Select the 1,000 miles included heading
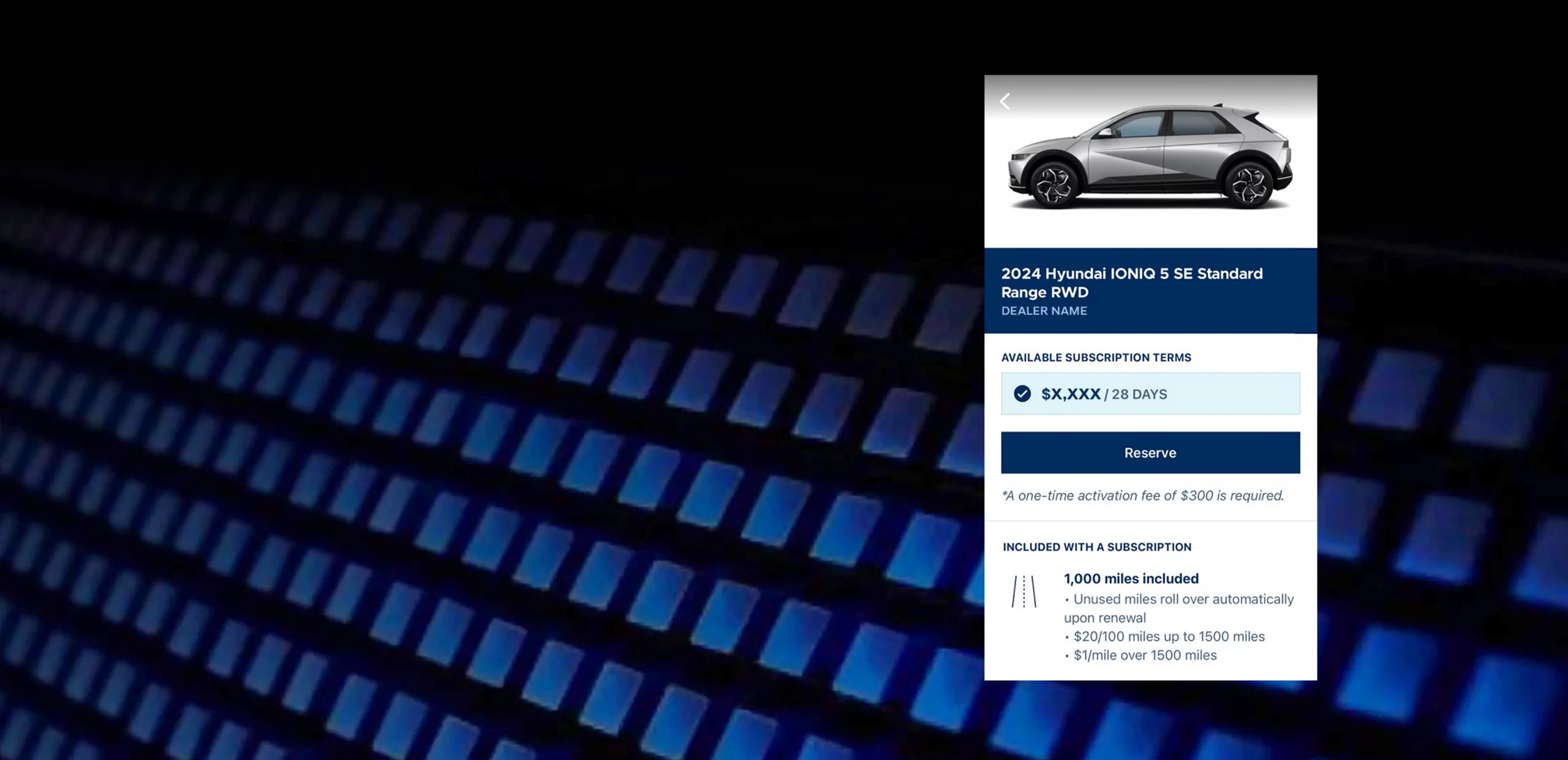Viewport: 1568px width, 760px height. (1131, 579)
